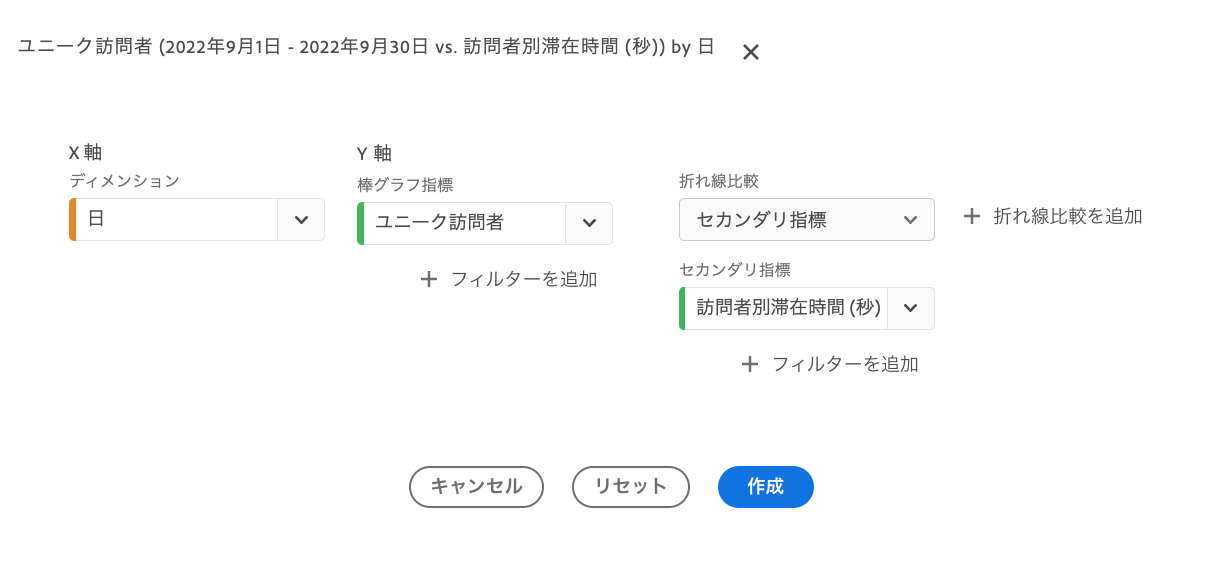The image size is (1214, 574).
Task: Click the orange color bar on the 日 field
Action: tap(72, 219)
